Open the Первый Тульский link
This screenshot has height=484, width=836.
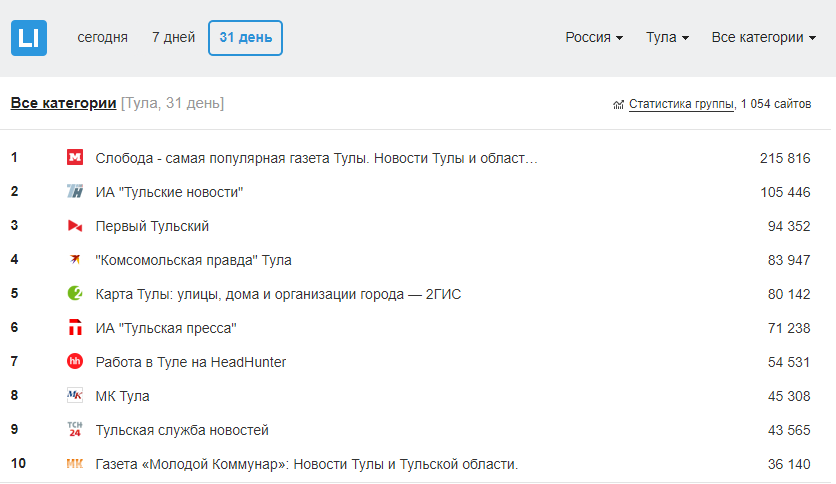pos(152,227)
